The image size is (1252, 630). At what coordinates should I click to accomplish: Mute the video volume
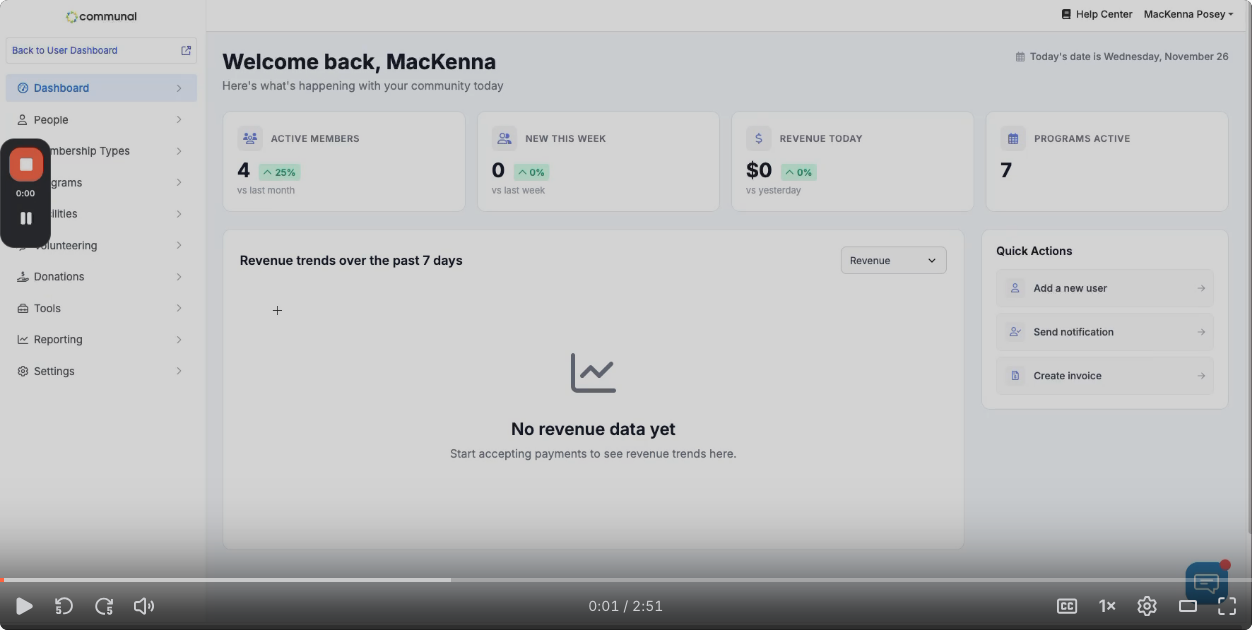point(144,606)
